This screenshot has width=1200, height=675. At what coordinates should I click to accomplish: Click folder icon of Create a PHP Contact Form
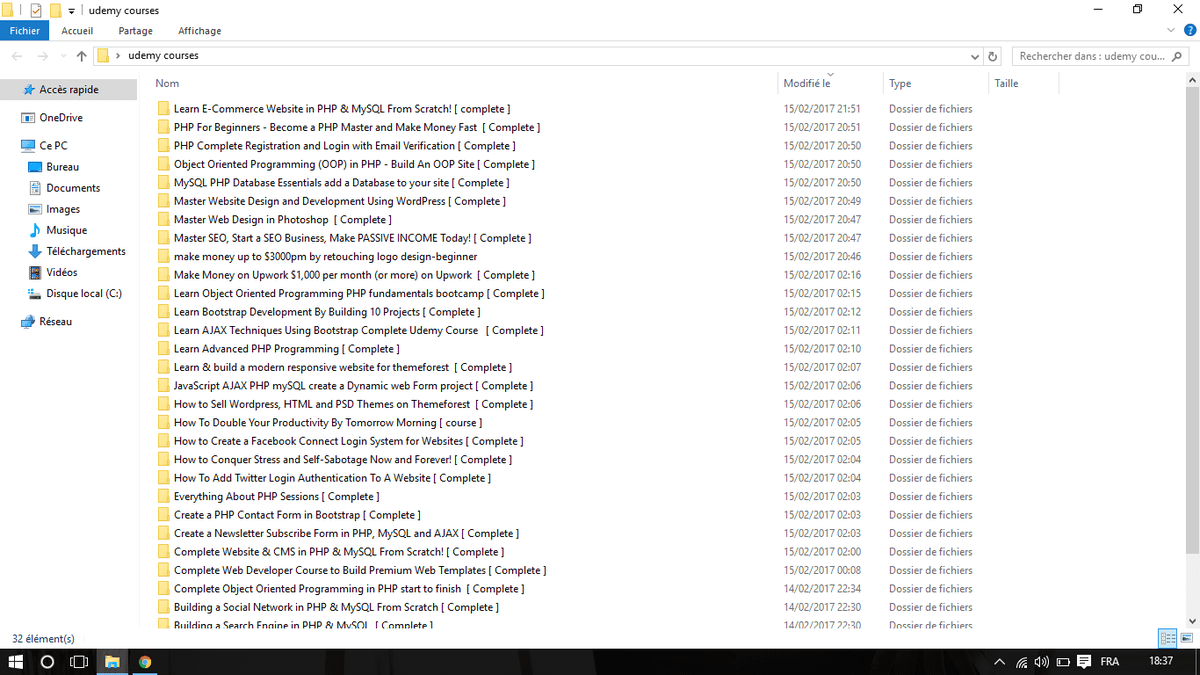click(x=164, y=515)
